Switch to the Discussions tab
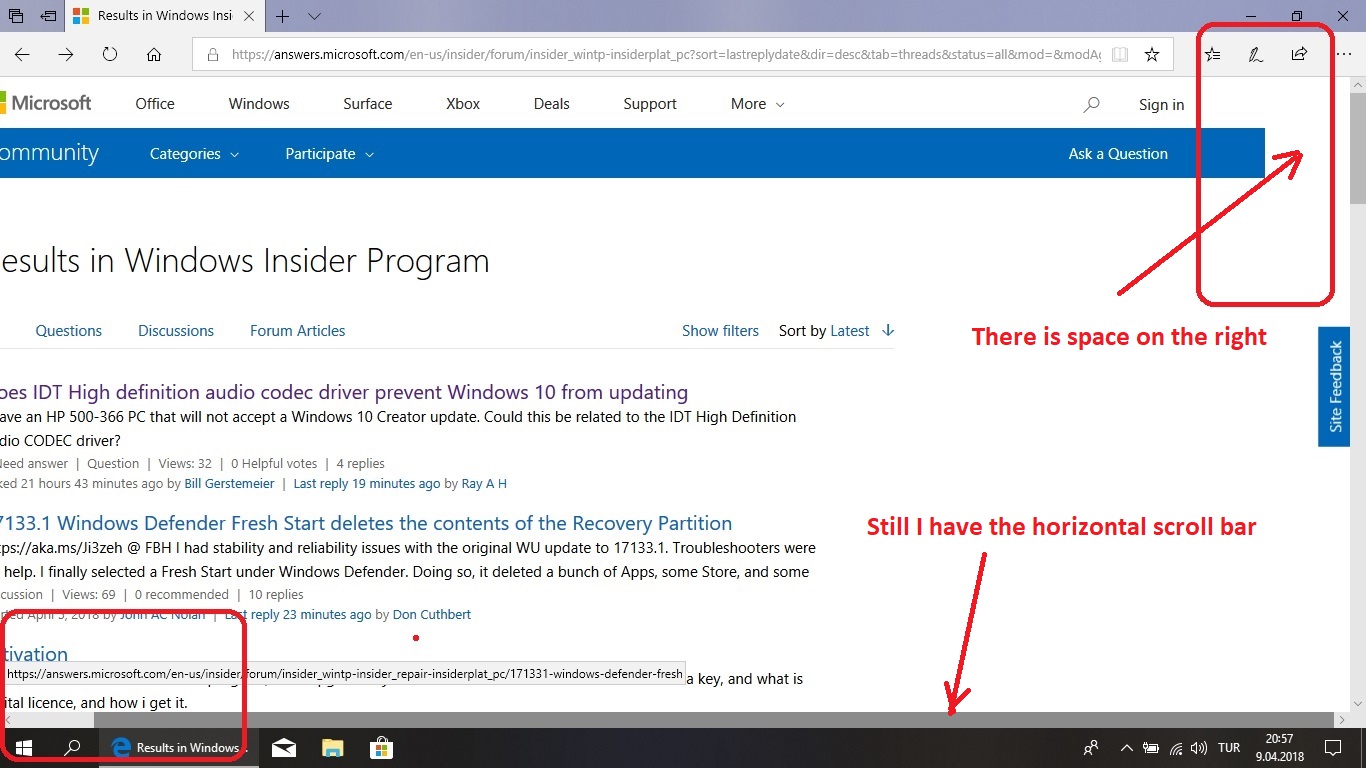Screen dimensions: 1366x768 click(176, 331)
